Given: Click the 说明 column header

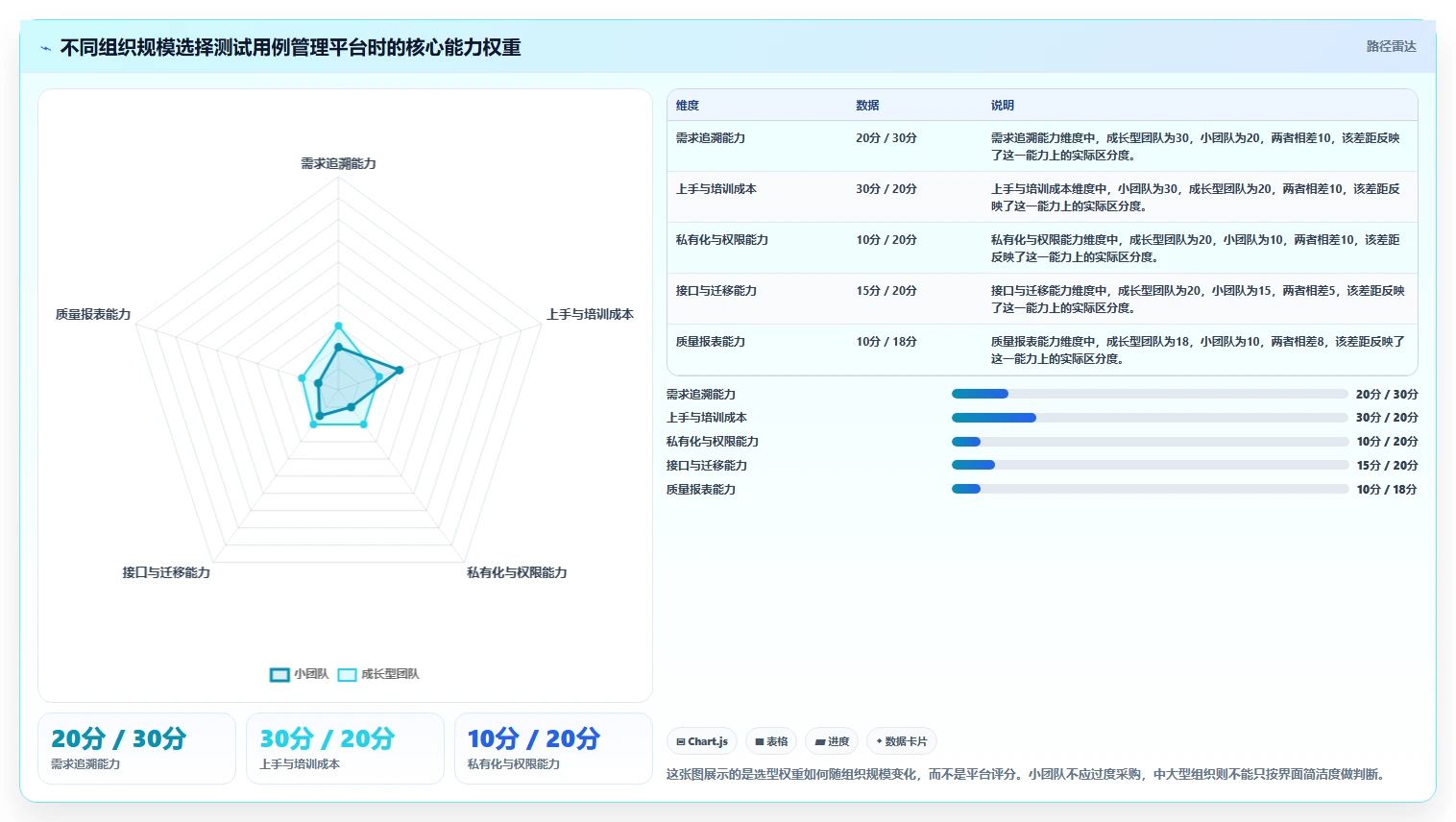Looking at the screenshot, I should pos(1003,106).
